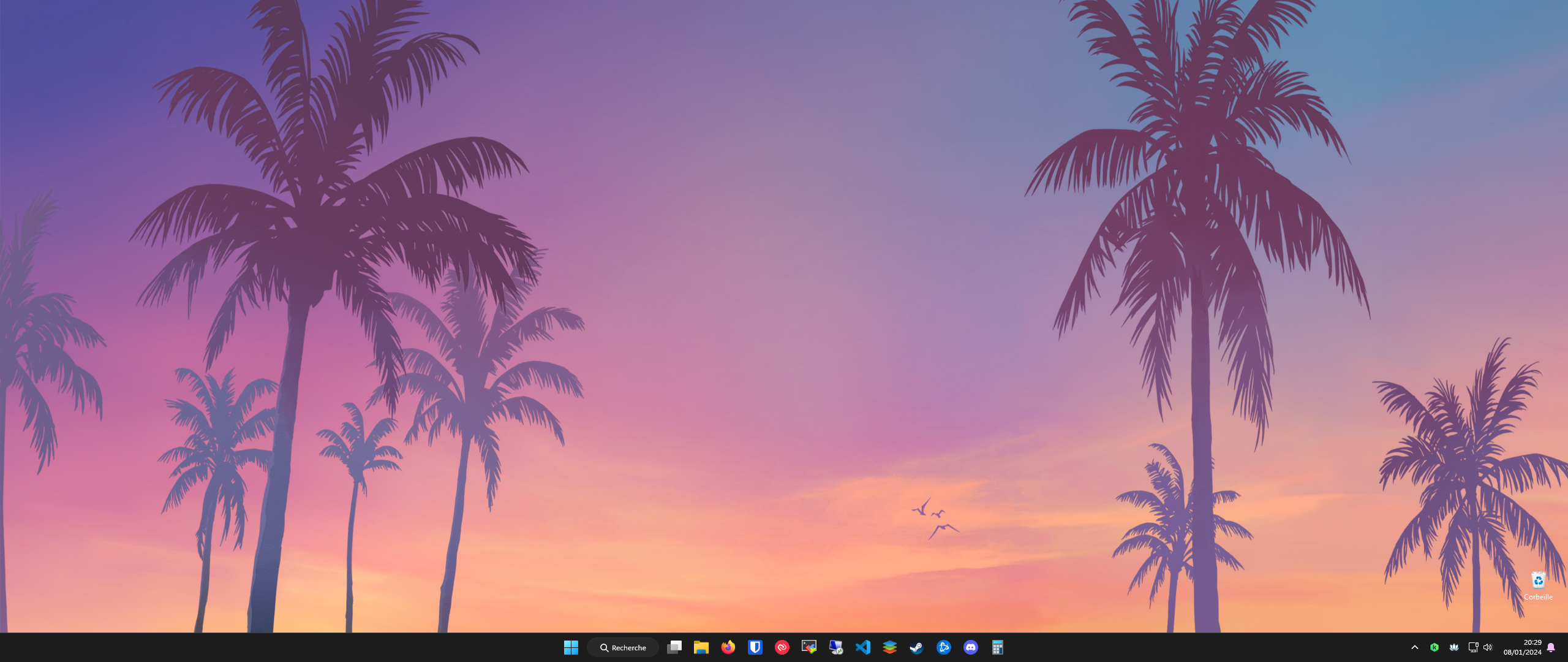Launch Visual Studio Code
The width and height of the screenshot is (1568, 662).
(863, 647)
